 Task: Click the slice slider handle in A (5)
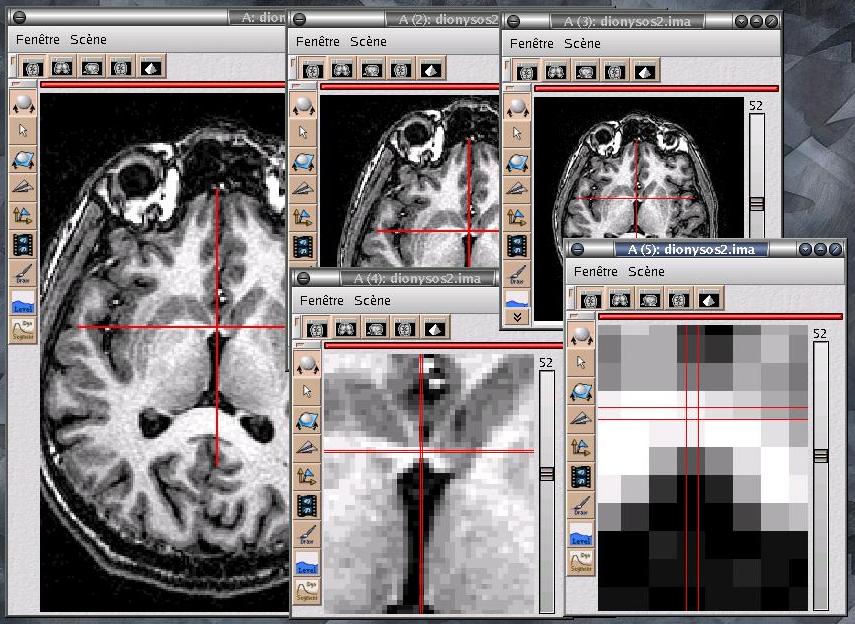coord(821,455)
